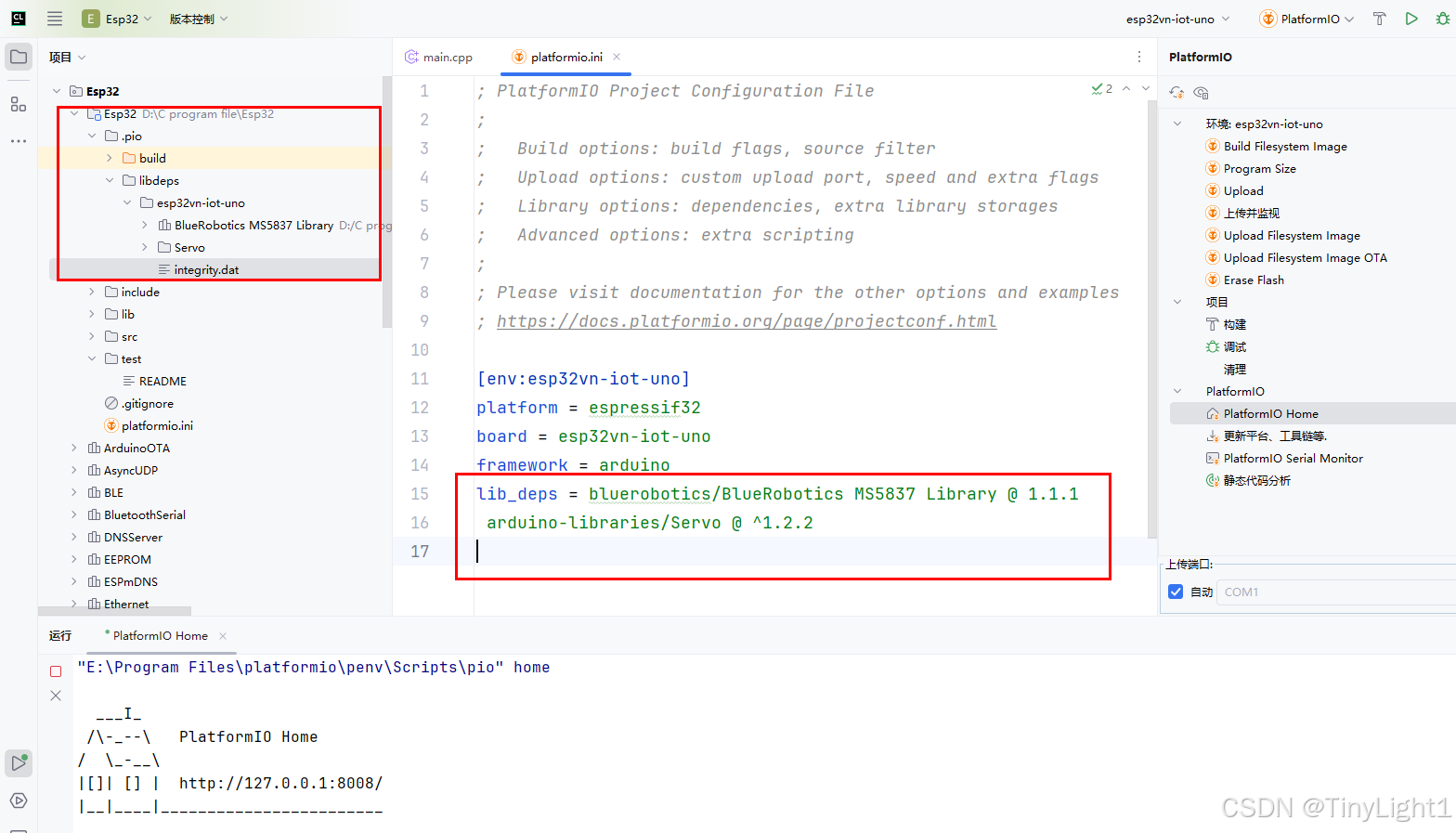
Task: Open the main hamburger menu
Action: [55, 19]
